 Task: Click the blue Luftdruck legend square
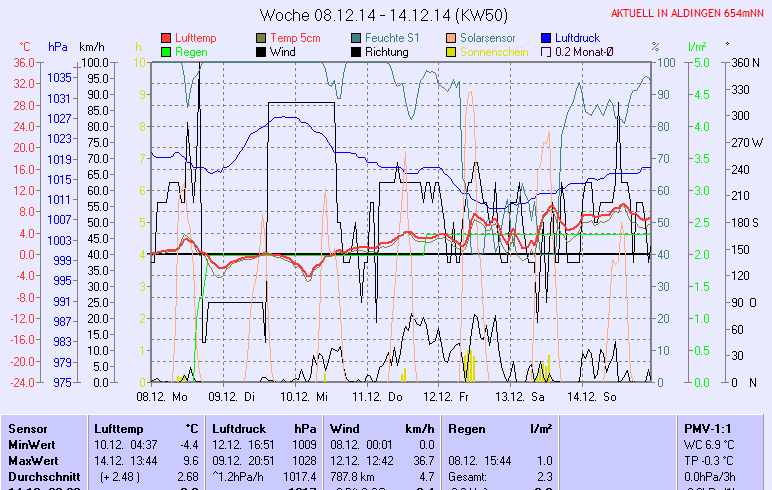[547, 38]
